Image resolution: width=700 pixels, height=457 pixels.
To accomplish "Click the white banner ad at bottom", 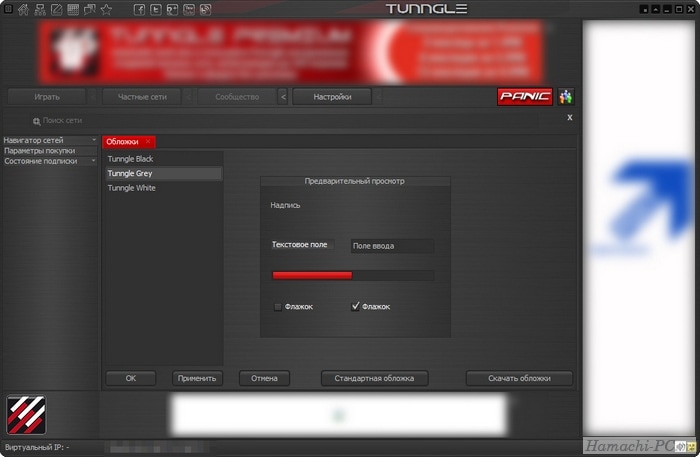I will 338,415.
